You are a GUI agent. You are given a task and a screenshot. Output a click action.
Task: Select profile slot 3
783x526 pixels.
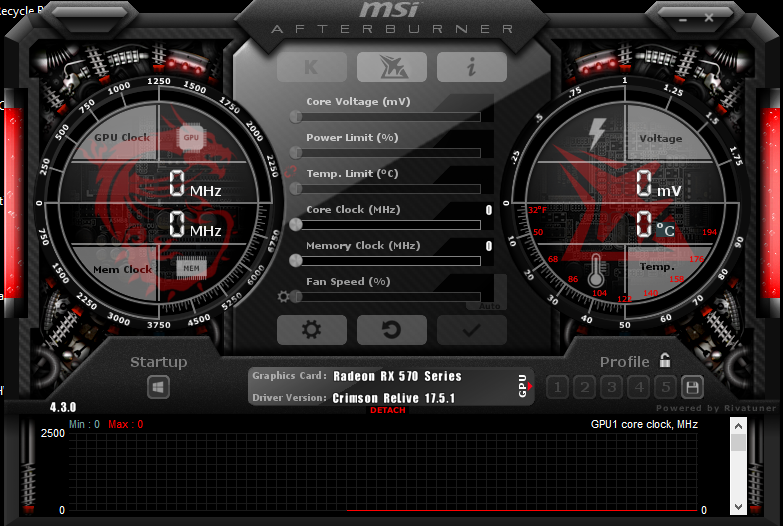click(x=612, y=387)
